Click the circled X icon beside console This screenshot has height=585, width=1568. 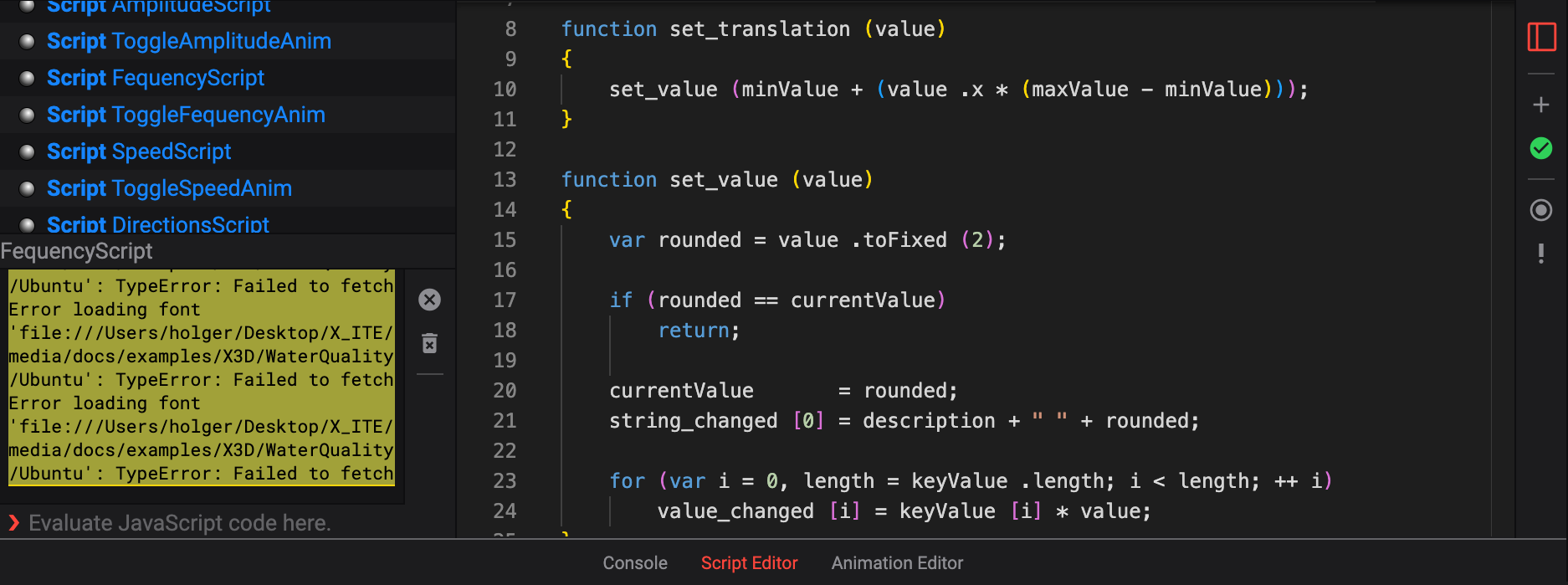[x=429, y=300]
